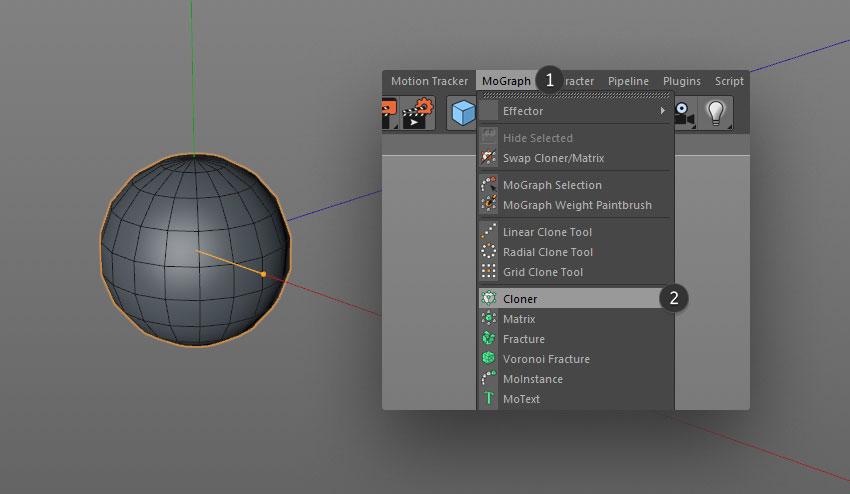Click the blue Cube primitive icon

coord(462,113)
